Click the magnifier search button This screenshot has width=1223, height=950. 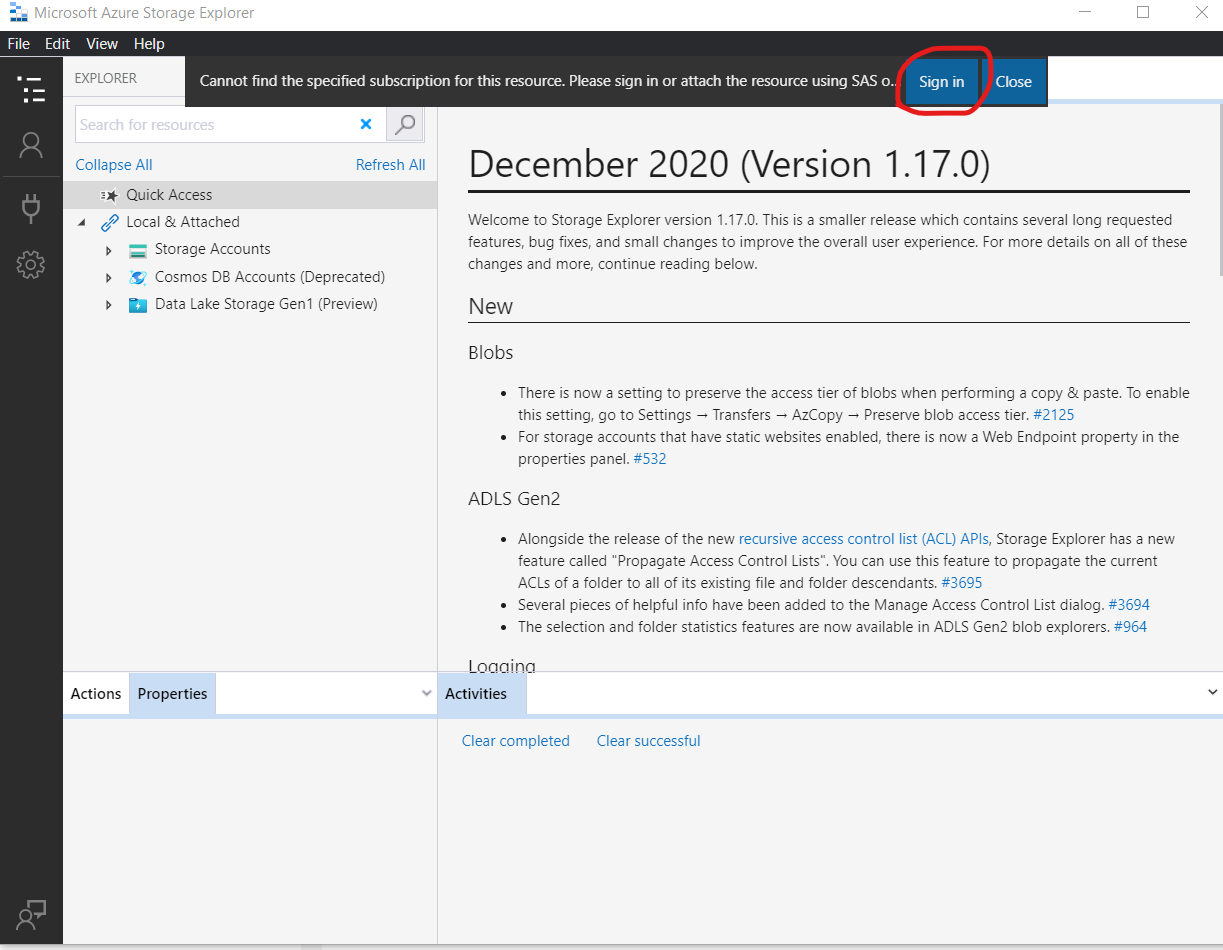[405, 124]
